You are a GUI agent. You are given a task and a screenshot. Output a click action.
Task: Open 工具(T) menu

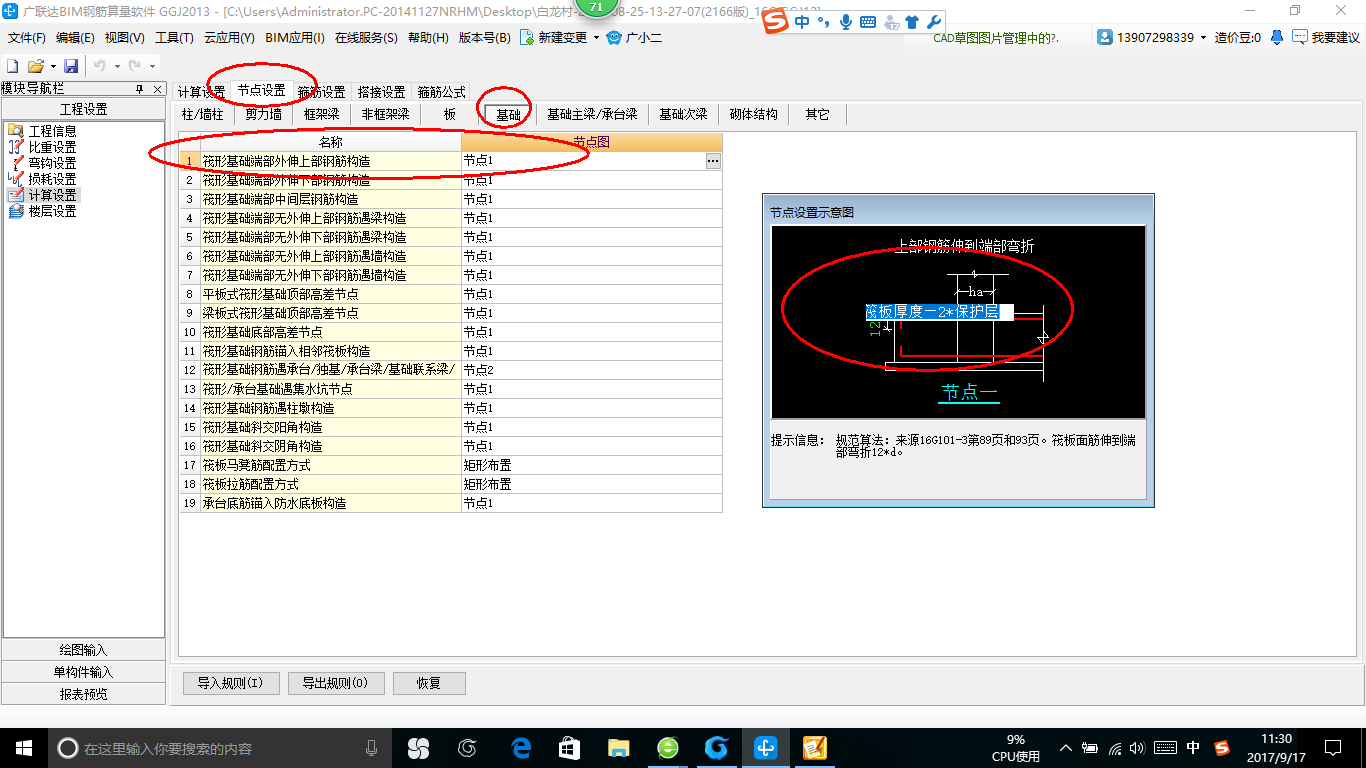[174, 38]
